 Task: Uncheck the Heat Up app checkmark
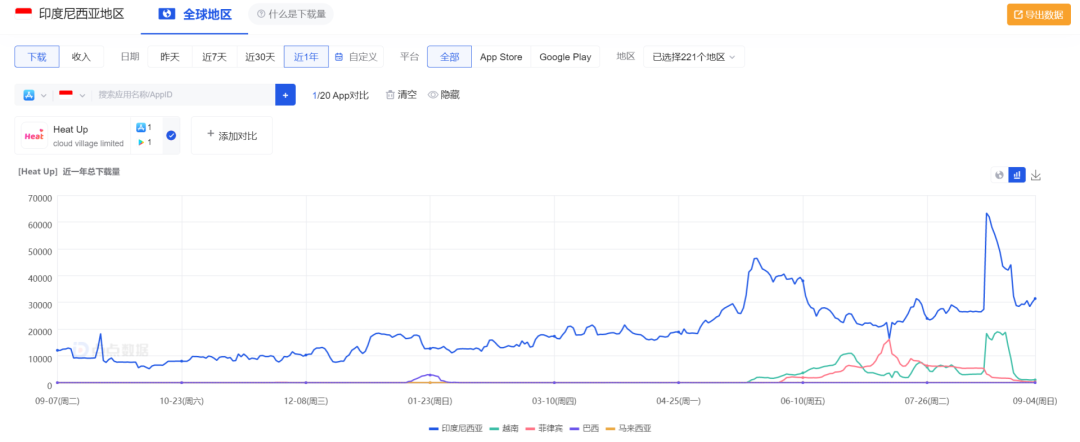[172, 135]
